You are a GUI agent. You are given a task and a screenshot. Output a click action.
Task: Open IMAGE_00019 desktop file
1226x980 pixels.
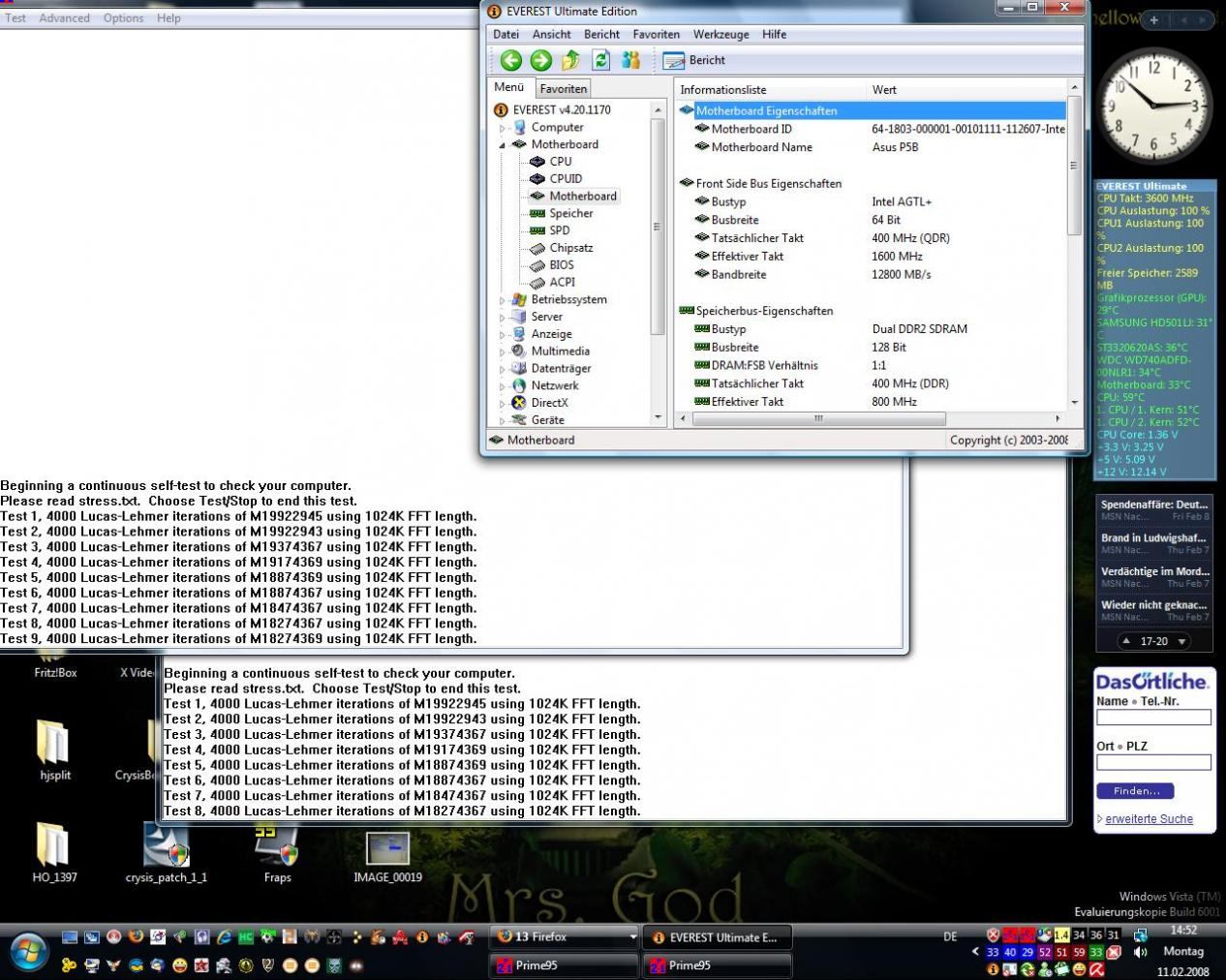(x=387, y=856)
